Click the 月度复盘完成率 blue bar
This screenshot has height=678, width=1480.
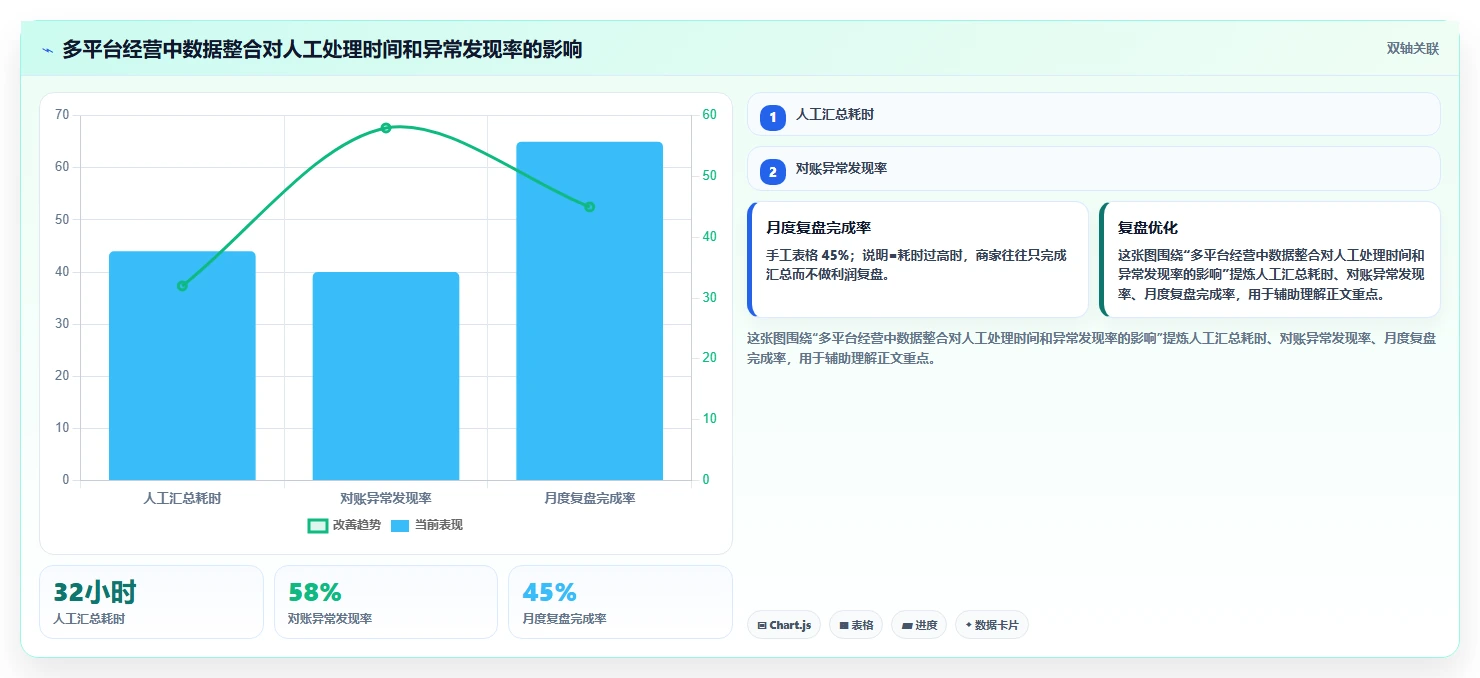589,311
